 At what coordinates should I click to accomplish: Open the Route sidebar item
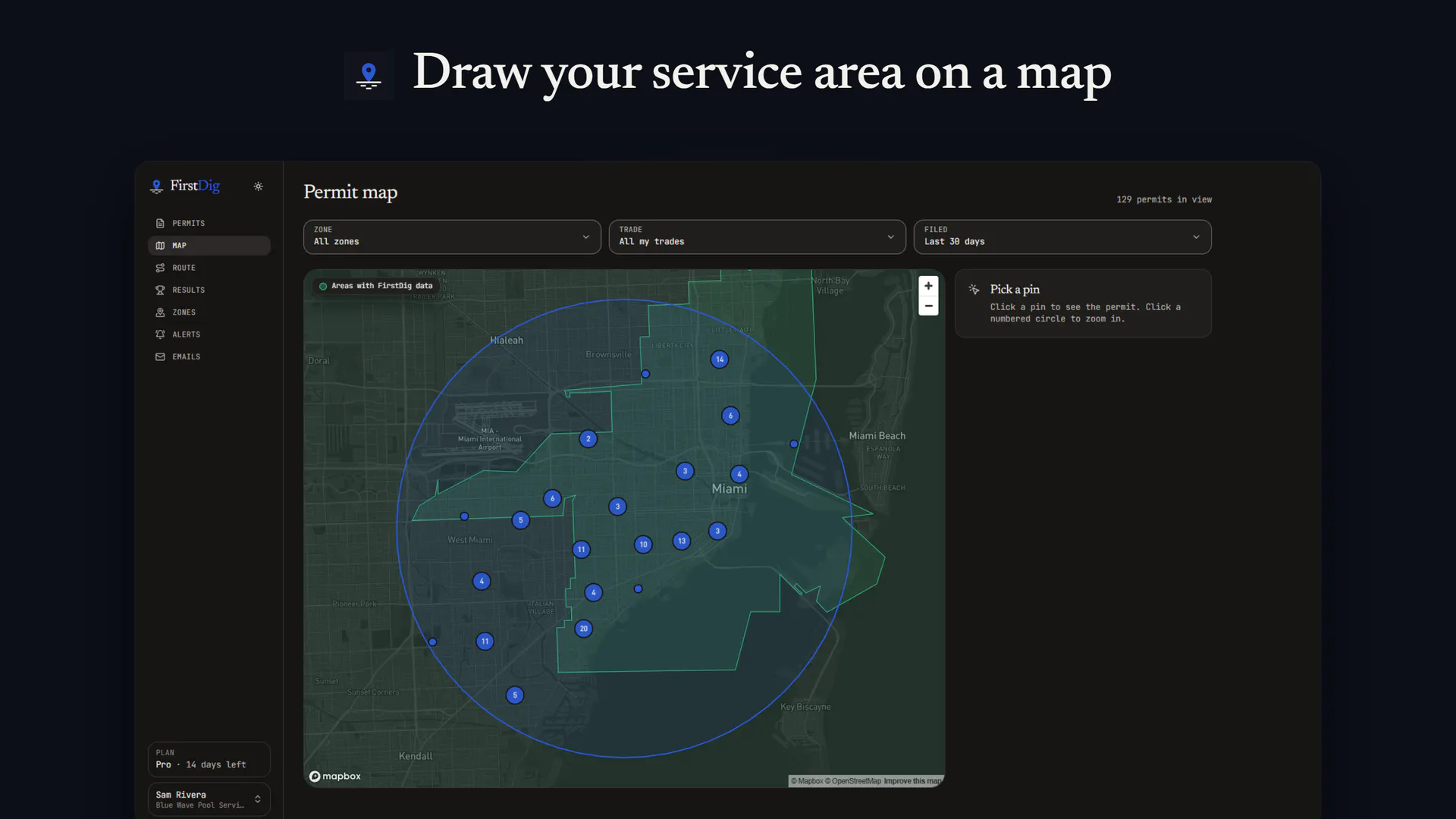(209, 268)
